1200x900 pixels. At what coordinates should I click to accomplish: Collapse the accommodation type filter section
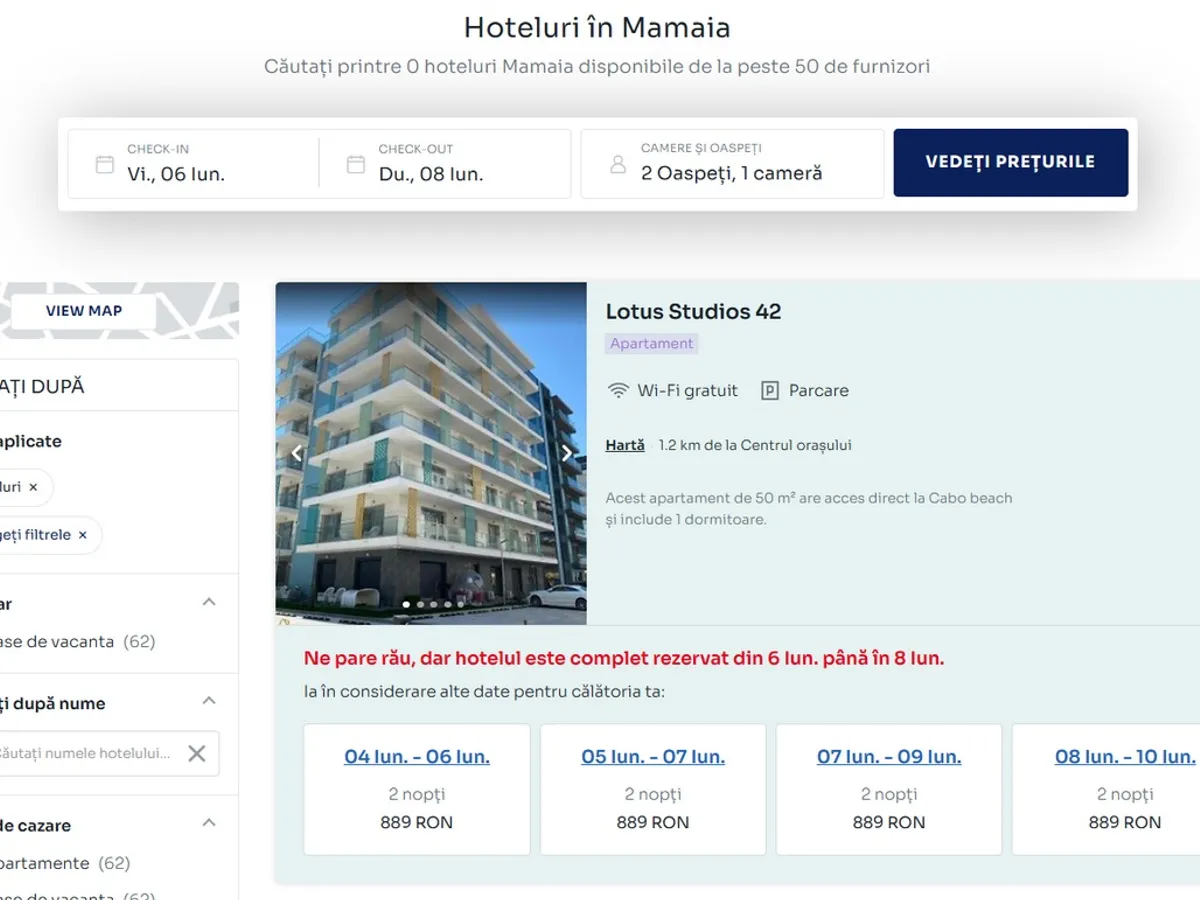click(209, 823)
